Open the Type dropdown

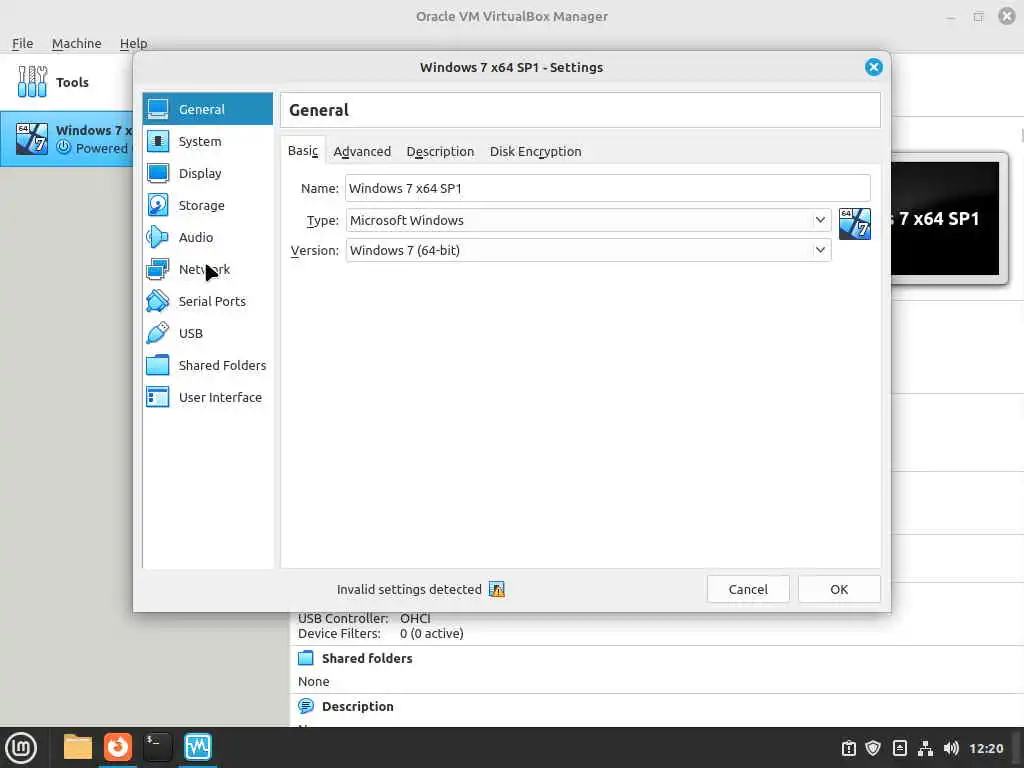588,220
